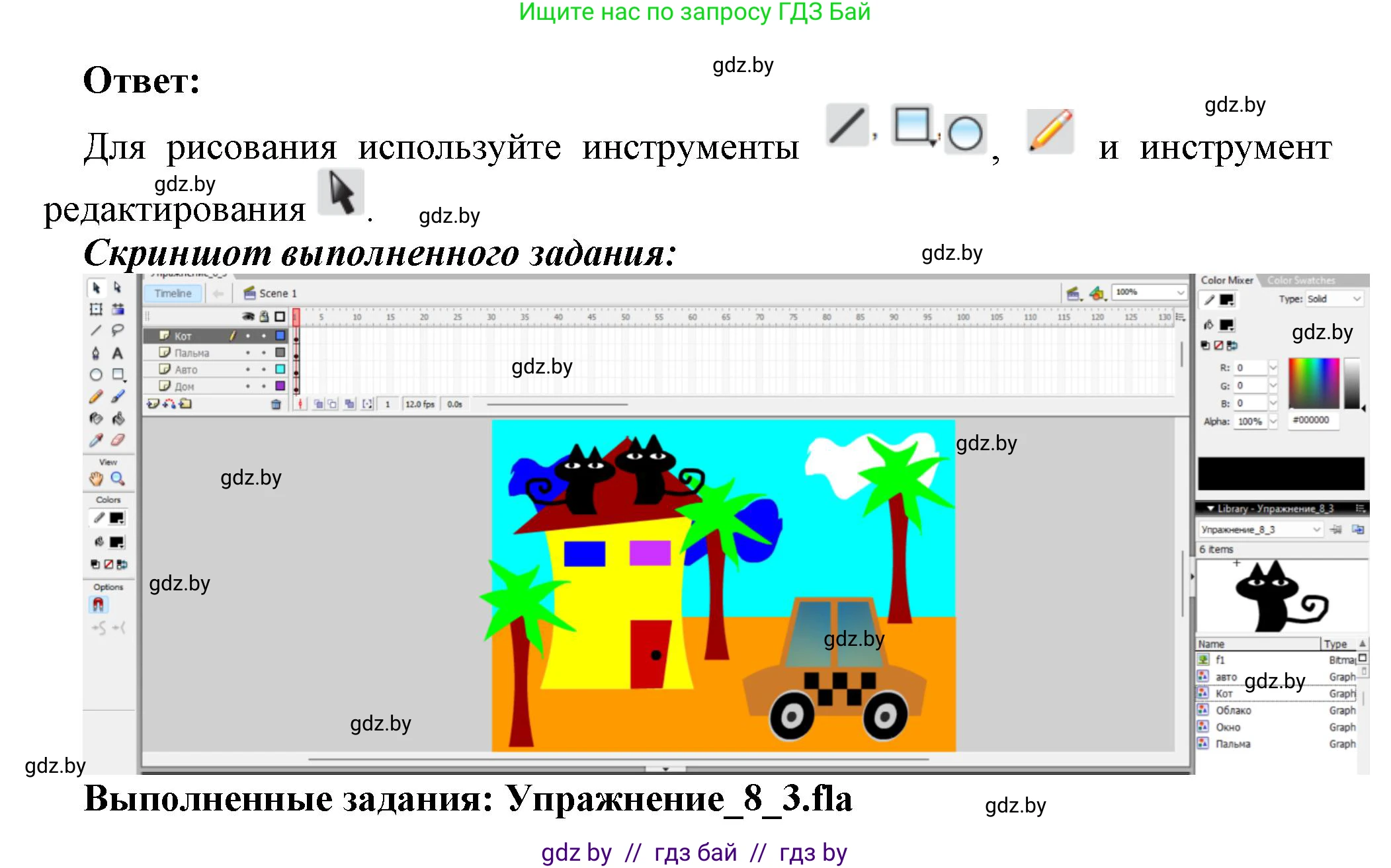
Task: Select the Text tool
Action: click(x=118, y=354)
